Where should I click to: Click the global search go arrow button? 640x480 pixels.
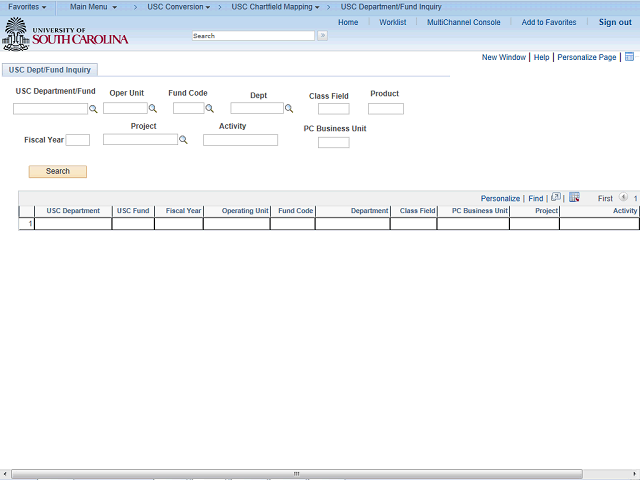pos(322,36)
